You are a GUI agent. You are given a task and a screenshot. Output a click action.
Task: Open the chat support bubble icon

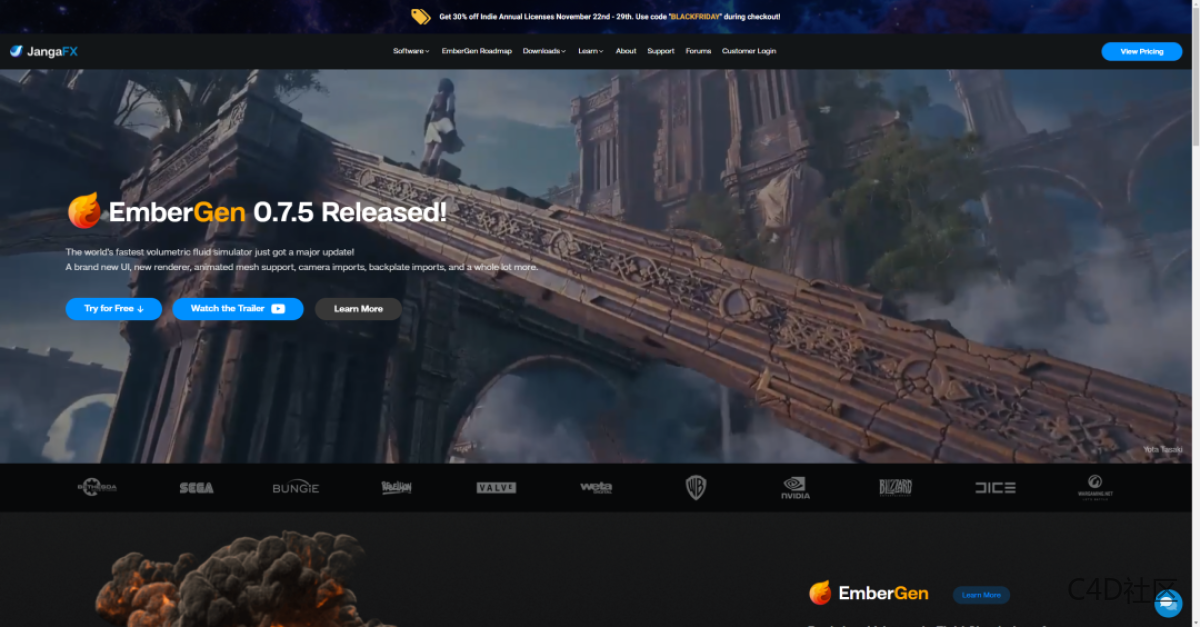click(1167, 602)
